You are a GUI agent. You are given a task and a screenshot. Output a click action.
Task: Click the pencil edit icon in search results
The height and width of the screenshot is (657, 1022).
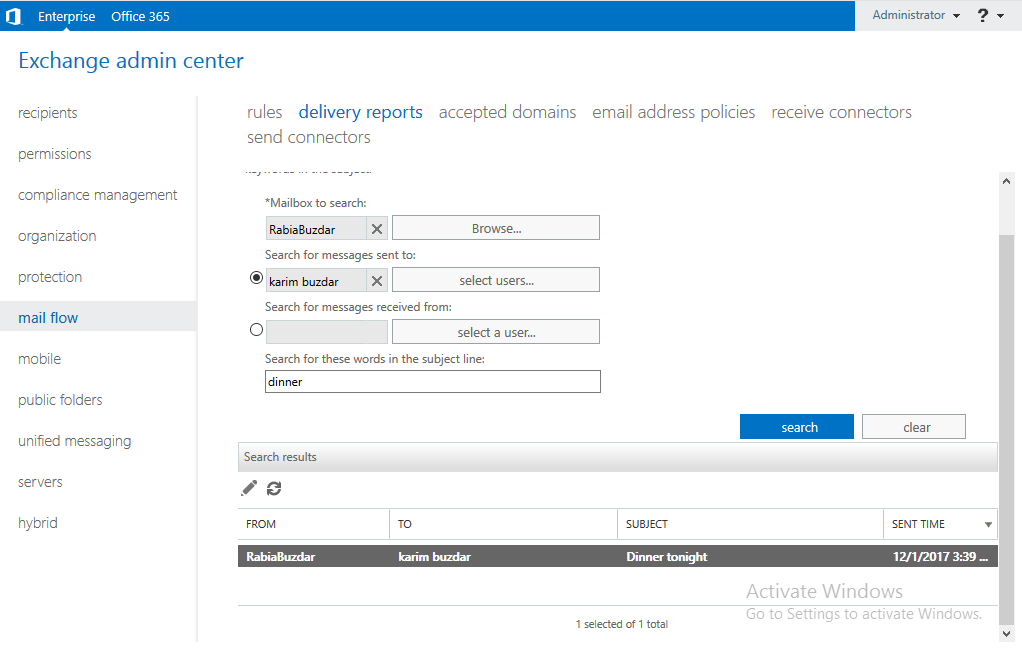(x=249, y=488)
